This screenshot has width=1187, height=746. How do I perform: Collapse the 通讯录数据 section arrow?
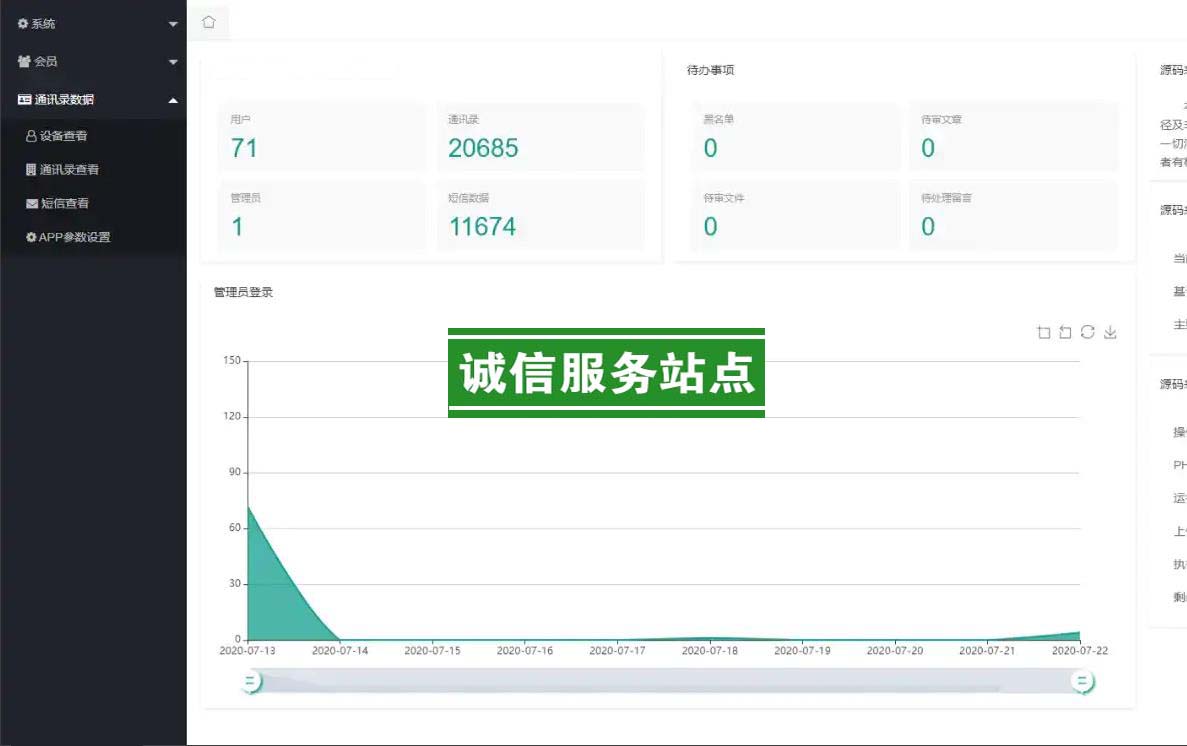click(x=173, y=100)
